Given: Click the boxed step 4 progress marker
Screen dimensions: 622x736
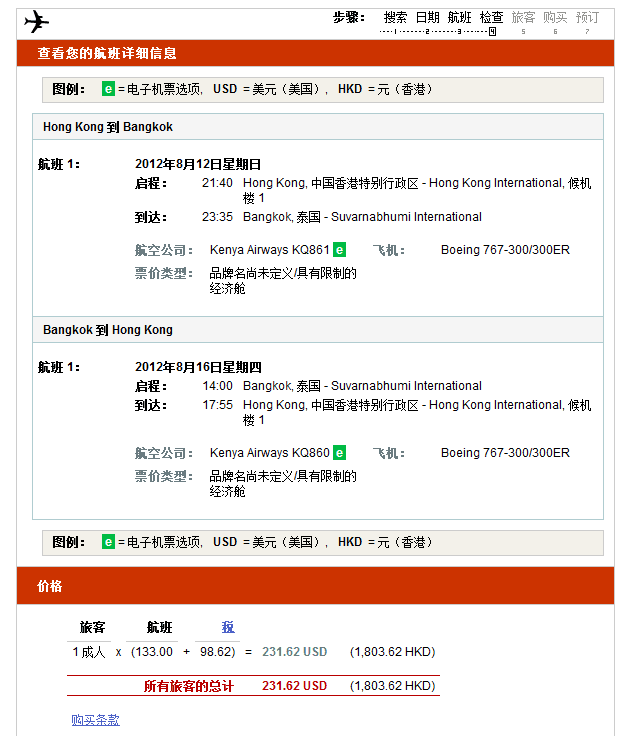Looking at the screenshot, I should 492,32.
